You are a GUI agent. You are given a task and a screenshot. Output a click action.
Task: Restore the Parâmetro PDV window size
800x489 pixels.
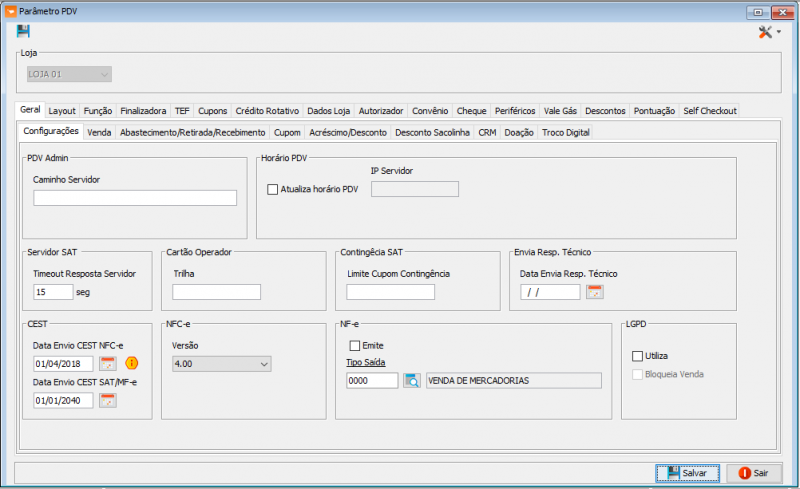[758, 12]
